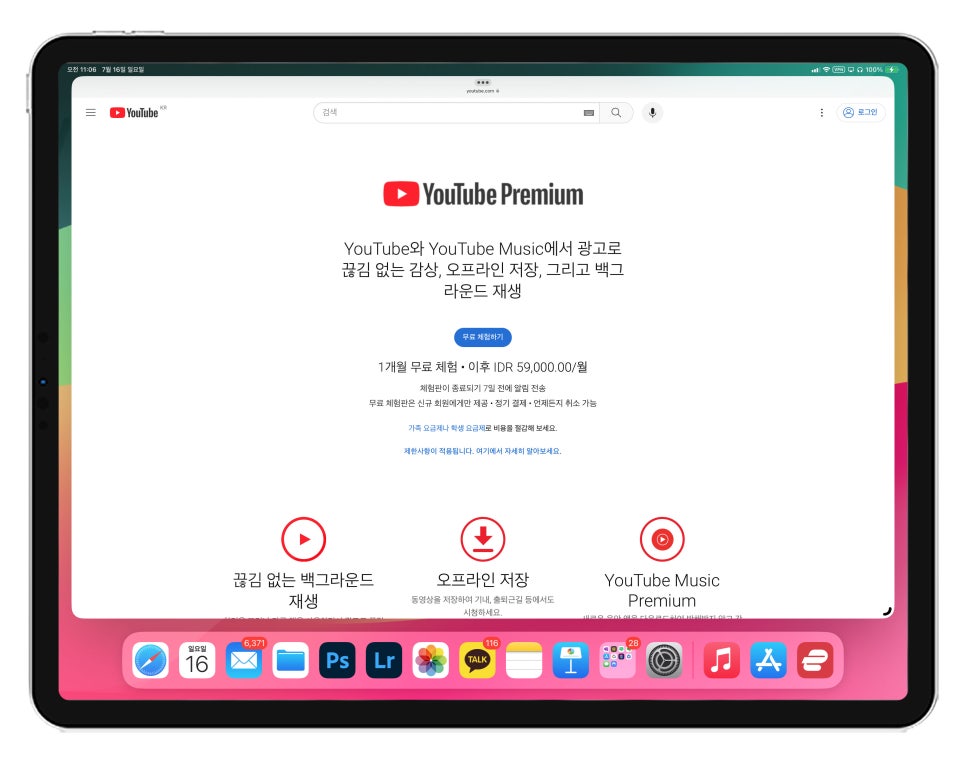966x763 pixels.
Task: Open the Calendar app showing 16
Action: tap(197, 660)
